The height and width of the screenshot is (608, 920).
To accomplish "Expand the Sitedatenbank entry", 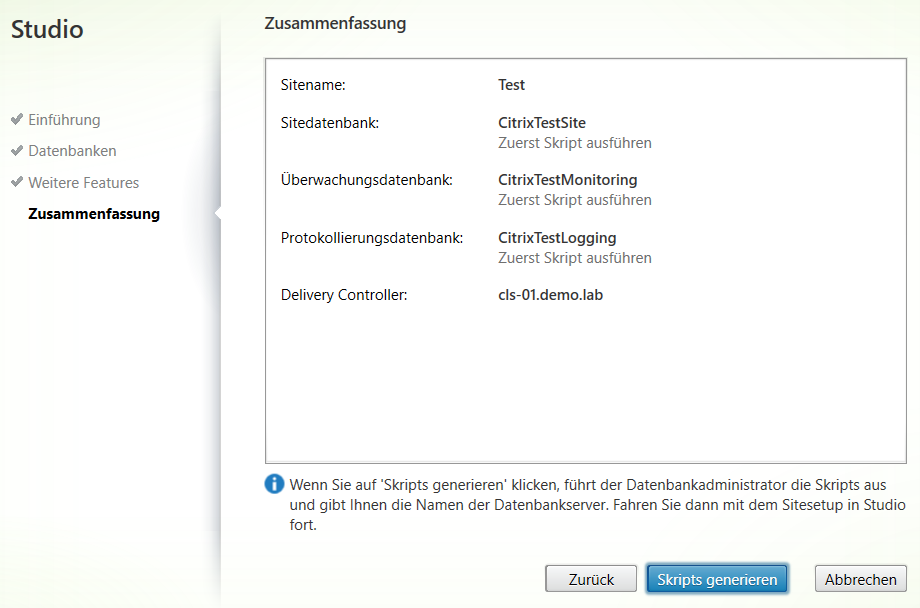I will (328, 122).
